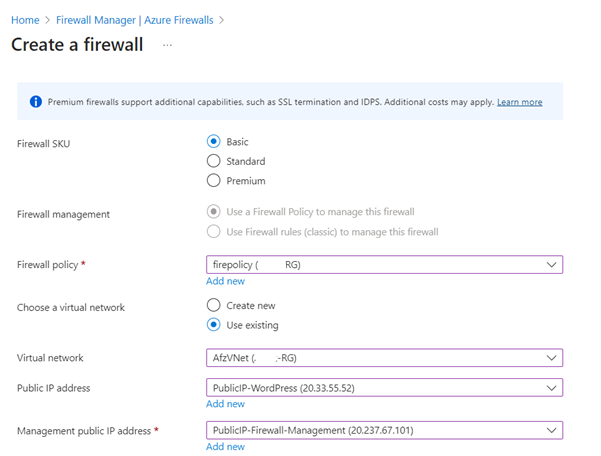601x456 pixels.
Task: Select the Basic firewall SKU
Action: (x=213, y=142)
